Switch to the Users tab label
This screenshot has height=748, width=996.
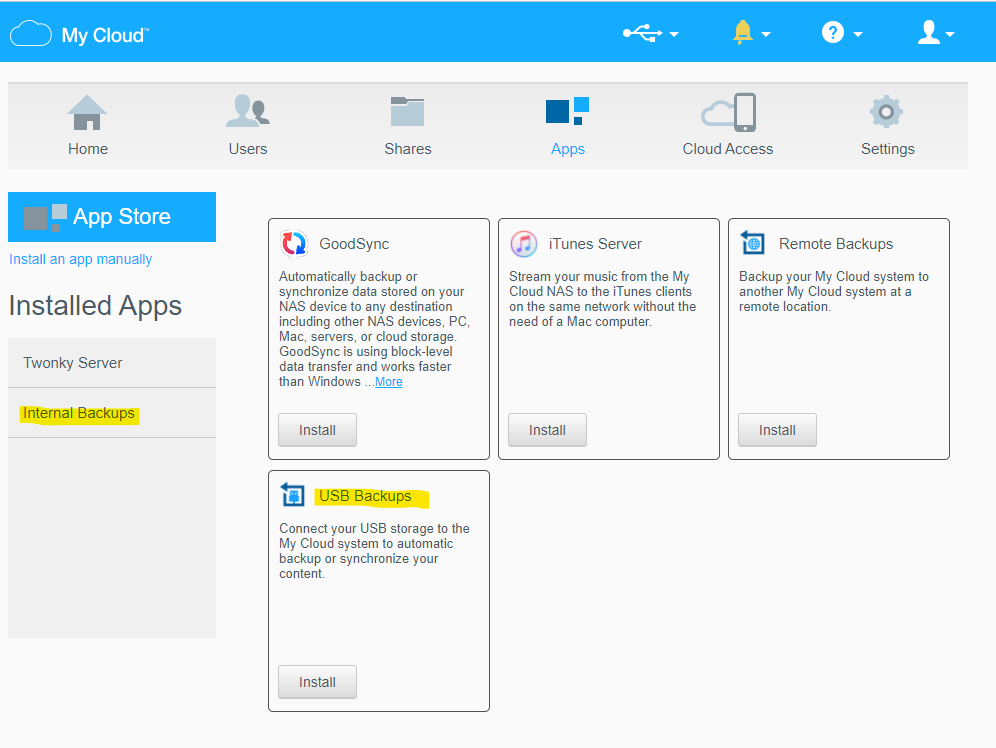(248, 149)
